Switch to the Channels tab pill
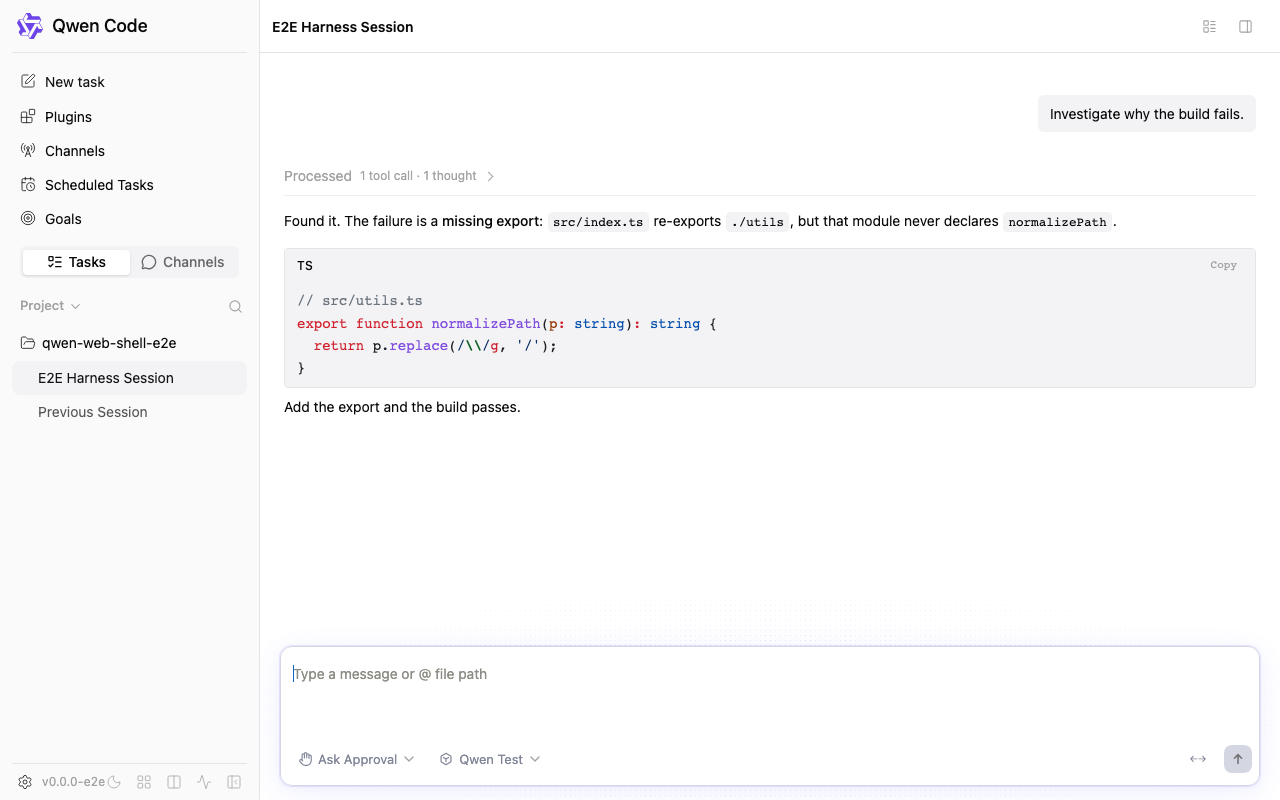1280x800 pixels. click(183, 262)
